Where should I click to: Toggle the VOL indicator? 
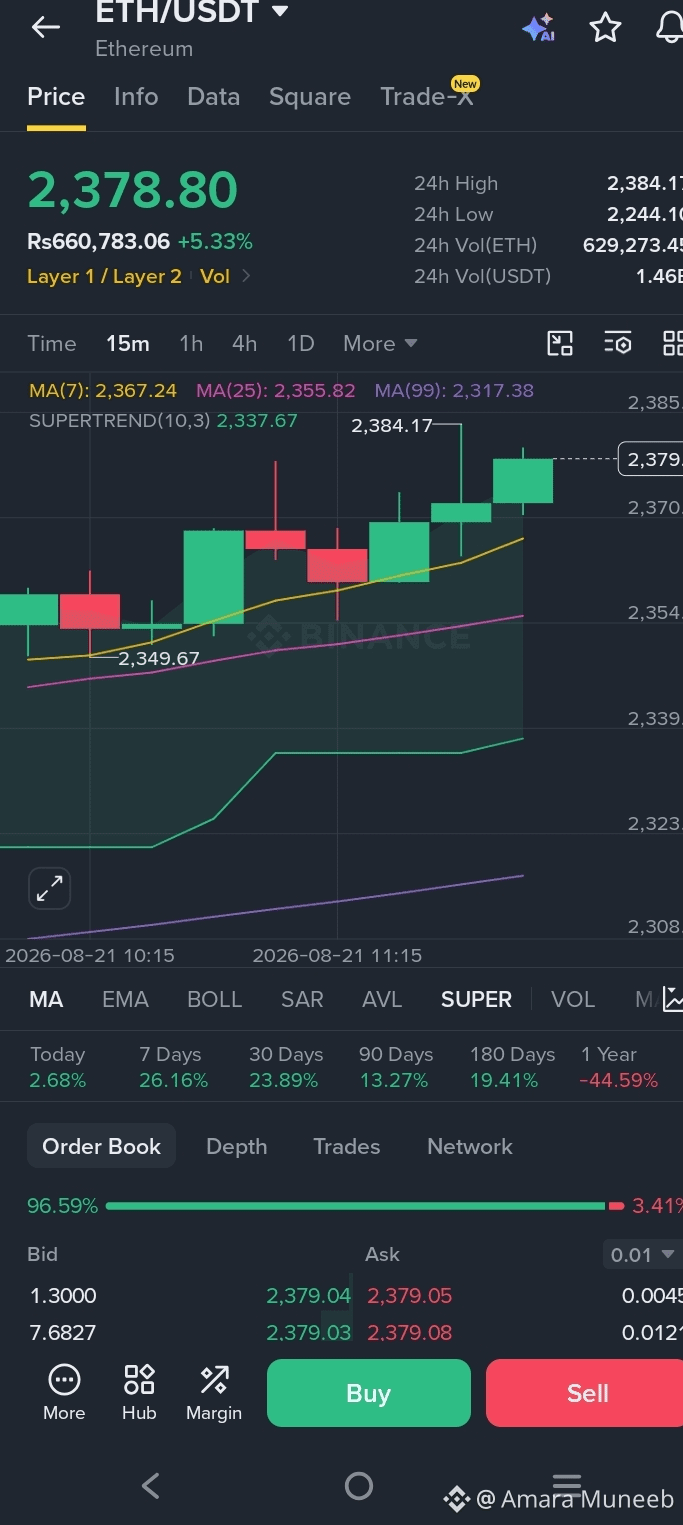pyautogui.click(x=573, y=999)
